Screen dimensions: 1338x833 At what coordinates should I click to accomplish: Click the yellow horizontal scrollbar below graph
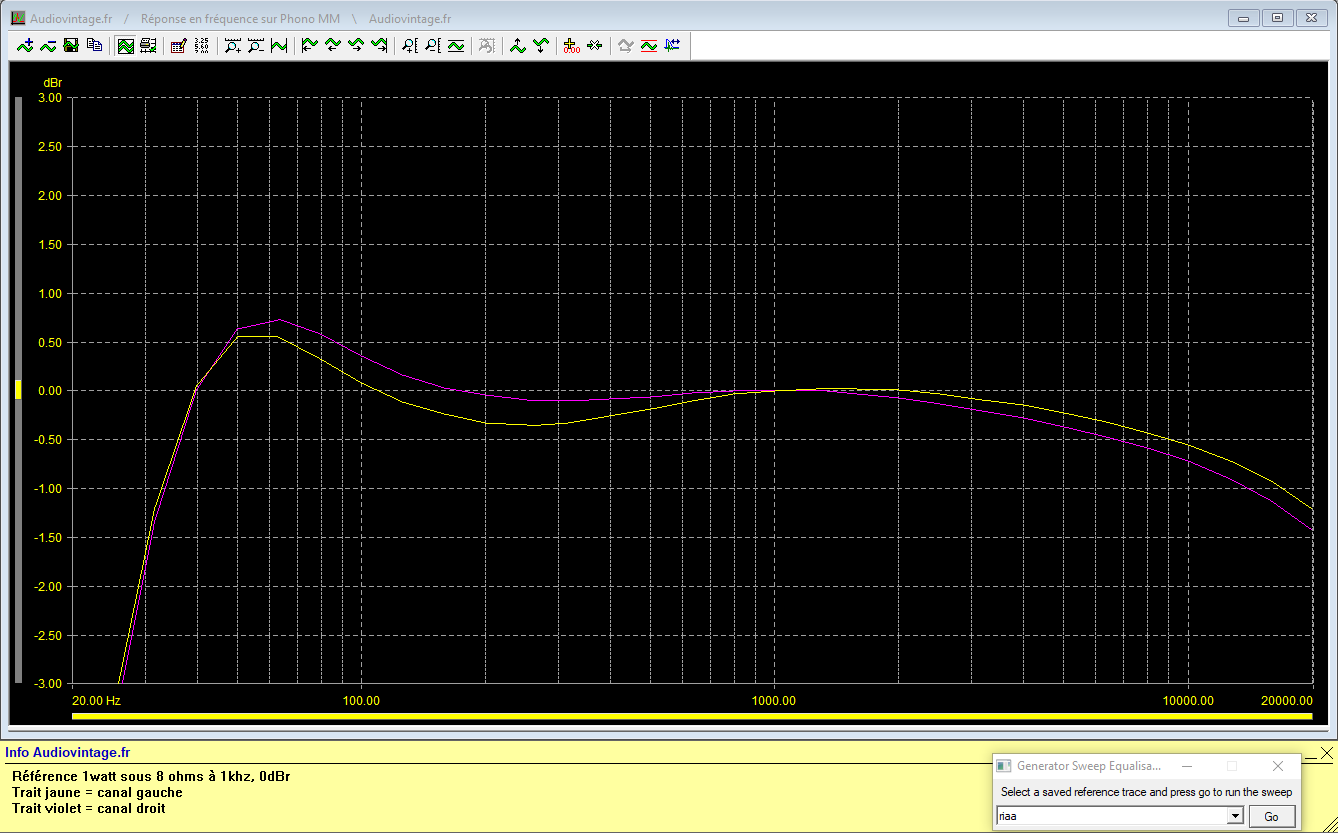[x=692, y=716]
